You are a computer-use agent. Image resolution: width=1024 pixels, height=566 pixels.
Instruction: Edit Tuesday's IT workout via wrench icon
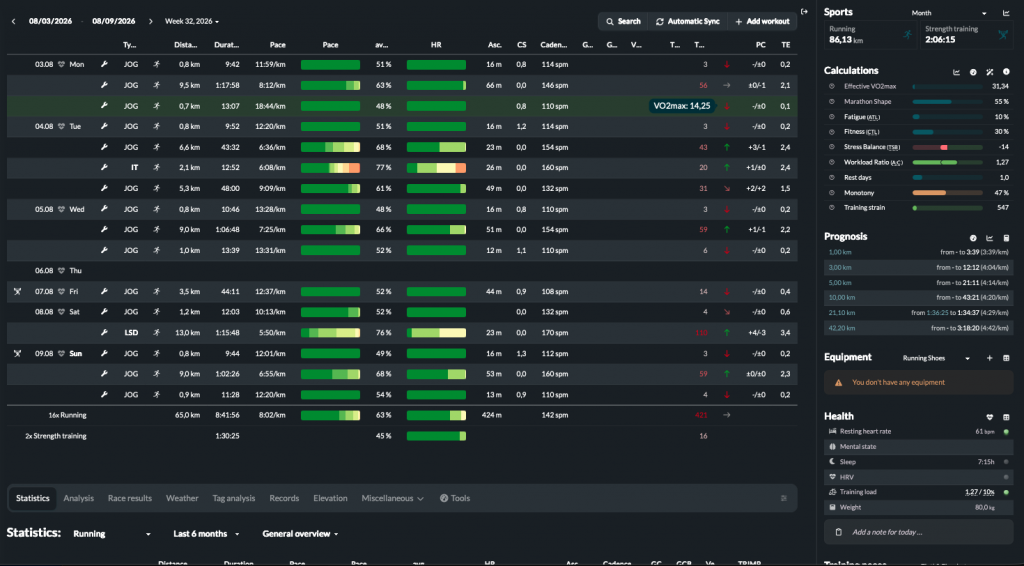point(104,168)
